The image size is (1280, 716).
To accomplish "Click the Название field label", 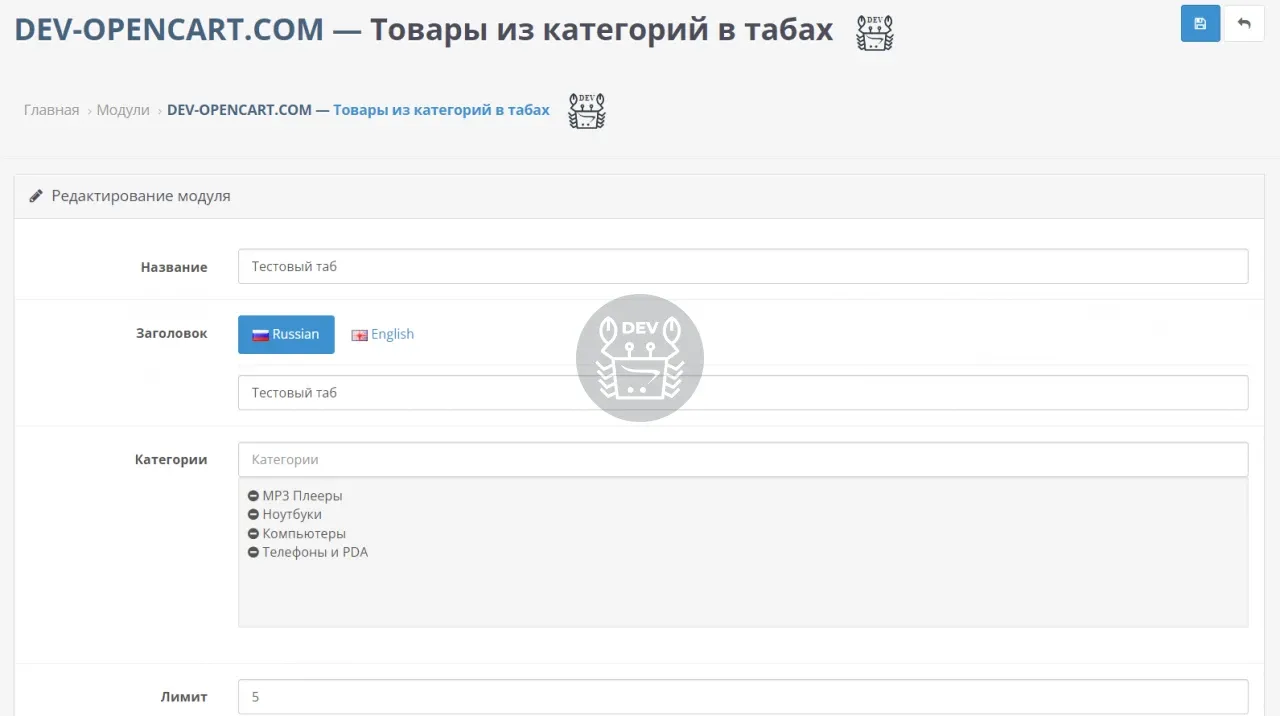I will coord(174,268).
